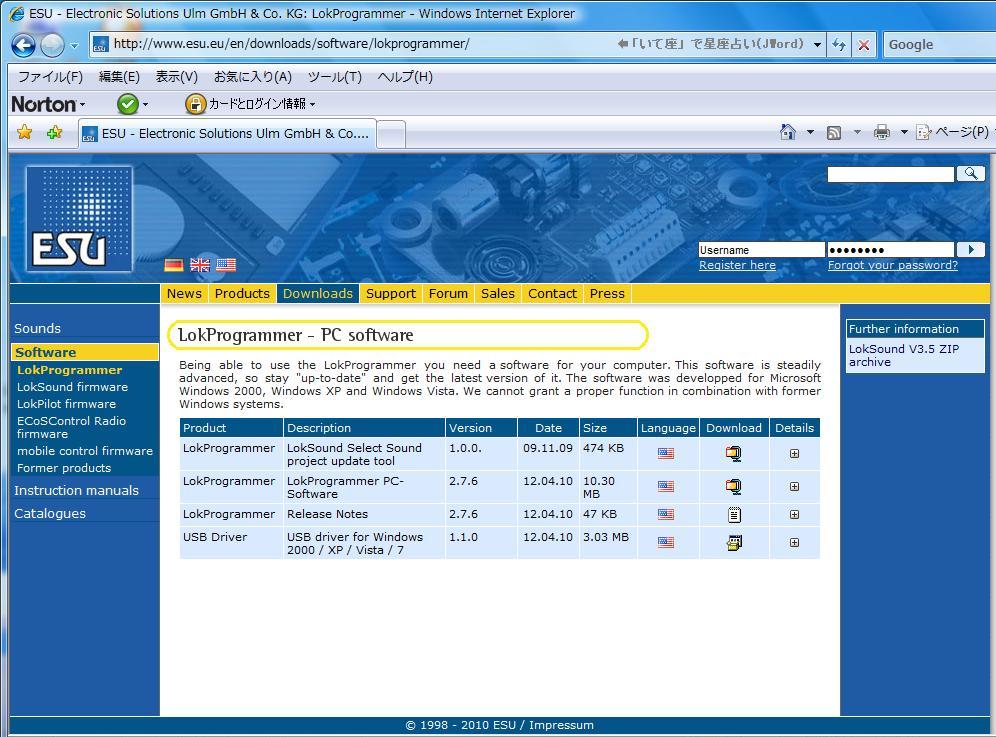Image resolution: width=996 pixels, height=737 pixels.
Task: Select the ESU - Electronic Solutions browser tab
Action: (227, 133)
